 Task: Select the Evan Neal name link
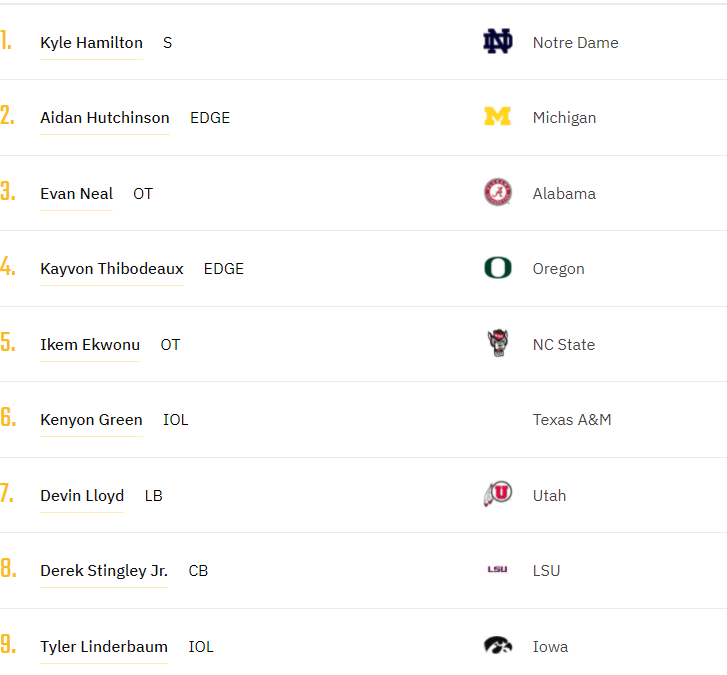76,194
